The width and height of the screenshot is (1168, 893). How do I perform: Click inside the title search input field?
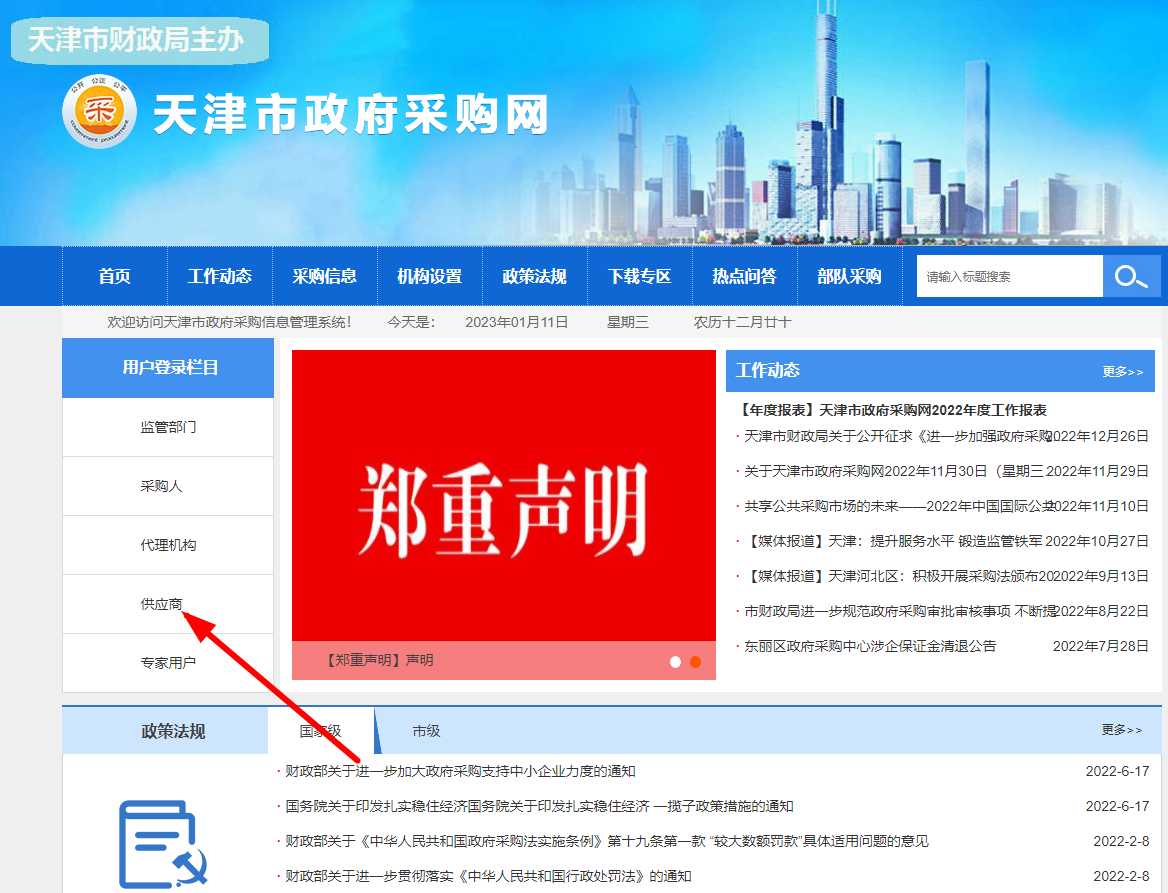point(1008,277)
